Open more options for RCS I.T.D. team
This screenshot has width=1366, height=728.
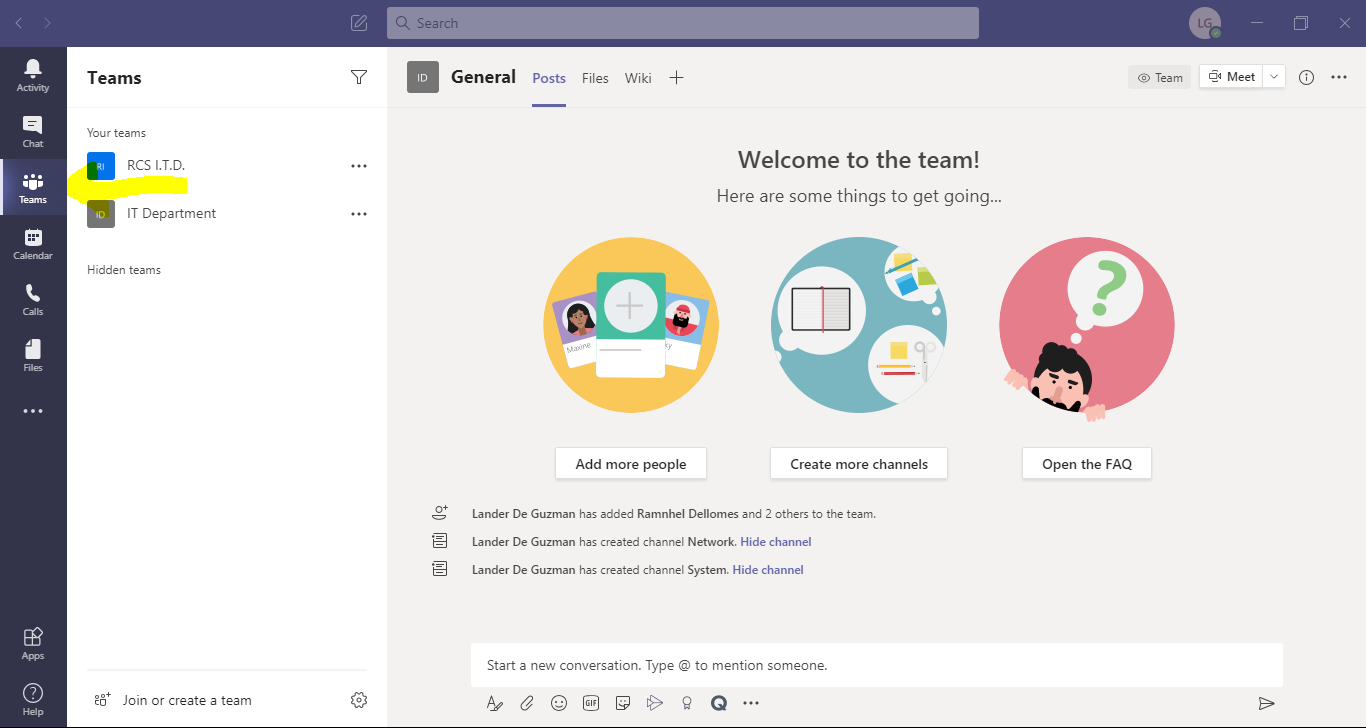pyautogui.click(x=359, y=166)
